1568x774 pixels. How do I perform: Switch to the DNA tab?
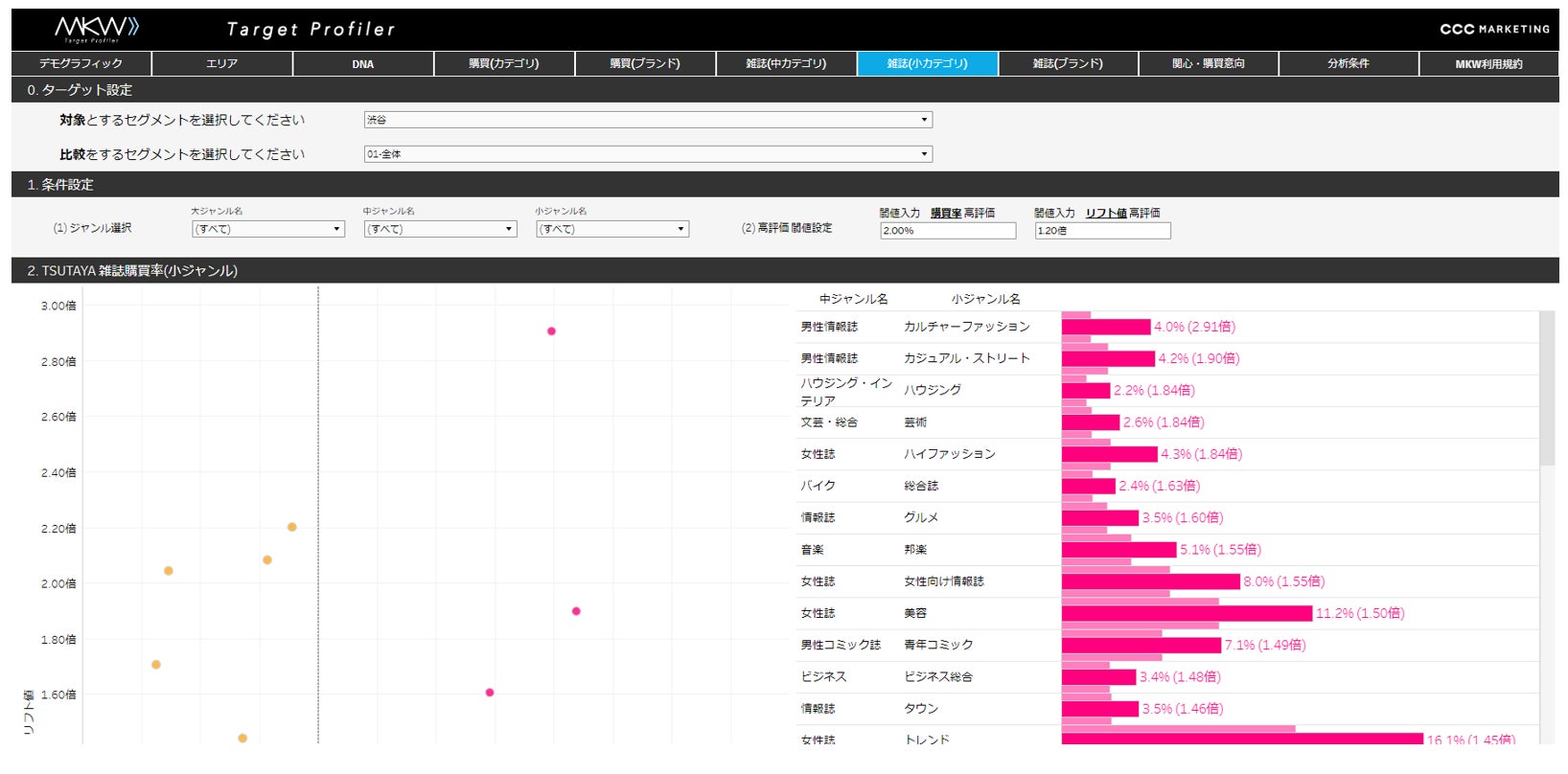point(363,63)
